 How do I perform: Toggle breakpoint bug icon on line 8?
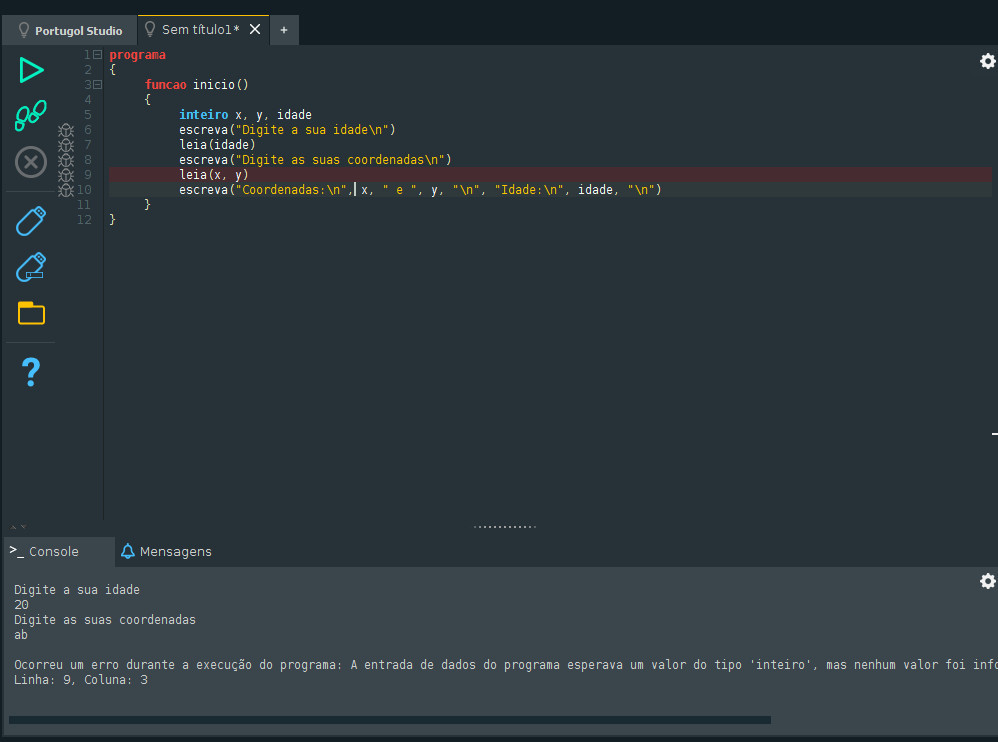coord(66,160)
